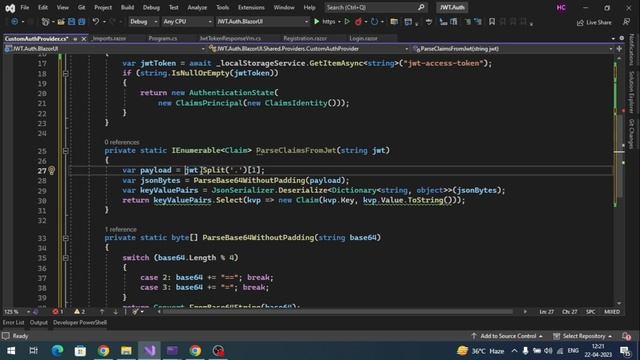Open the Debug configuration dropdown

tap(144, 22)
